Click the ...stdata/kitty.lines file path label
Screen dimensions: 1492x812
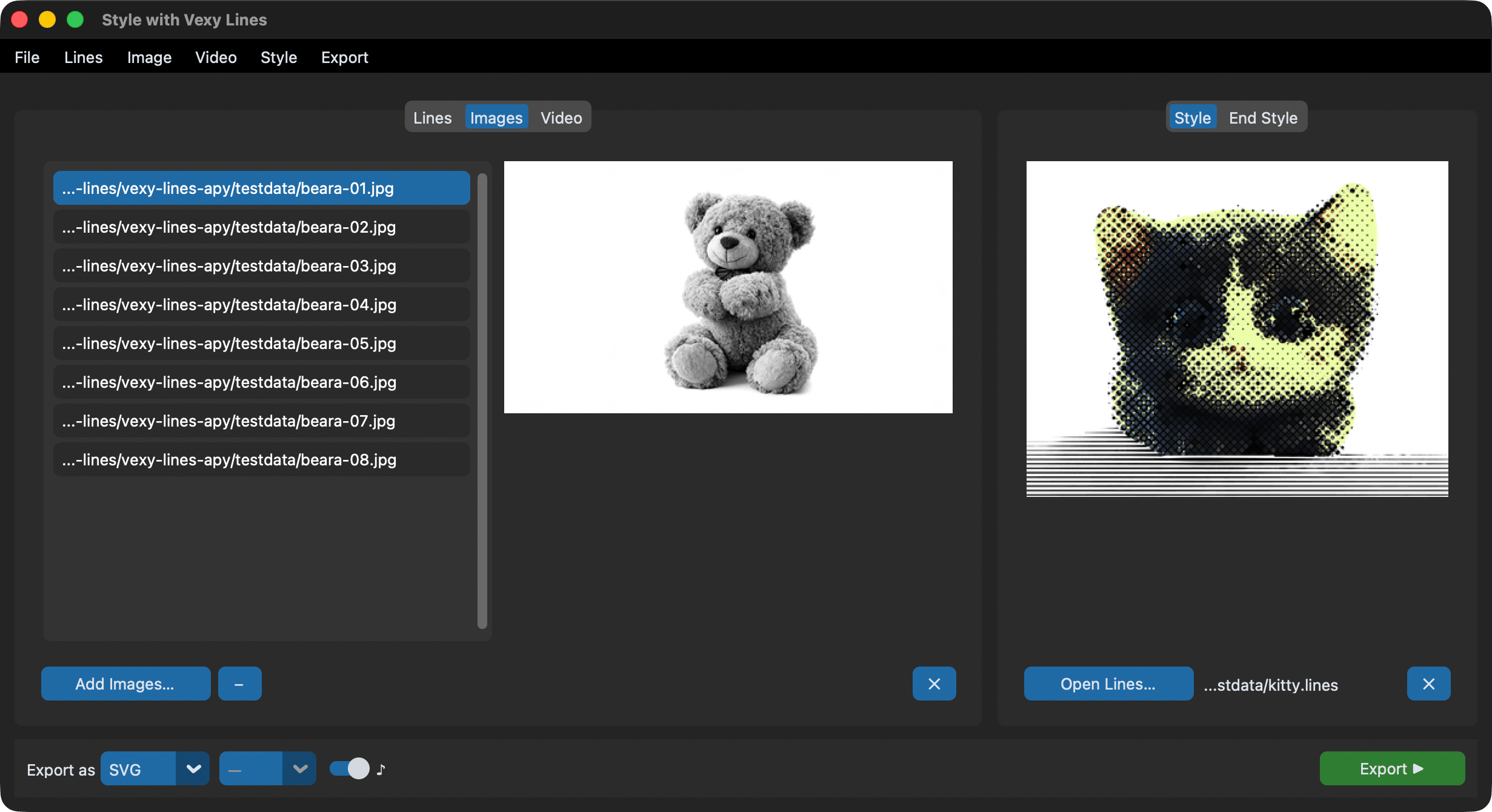tap(1271, 685)
